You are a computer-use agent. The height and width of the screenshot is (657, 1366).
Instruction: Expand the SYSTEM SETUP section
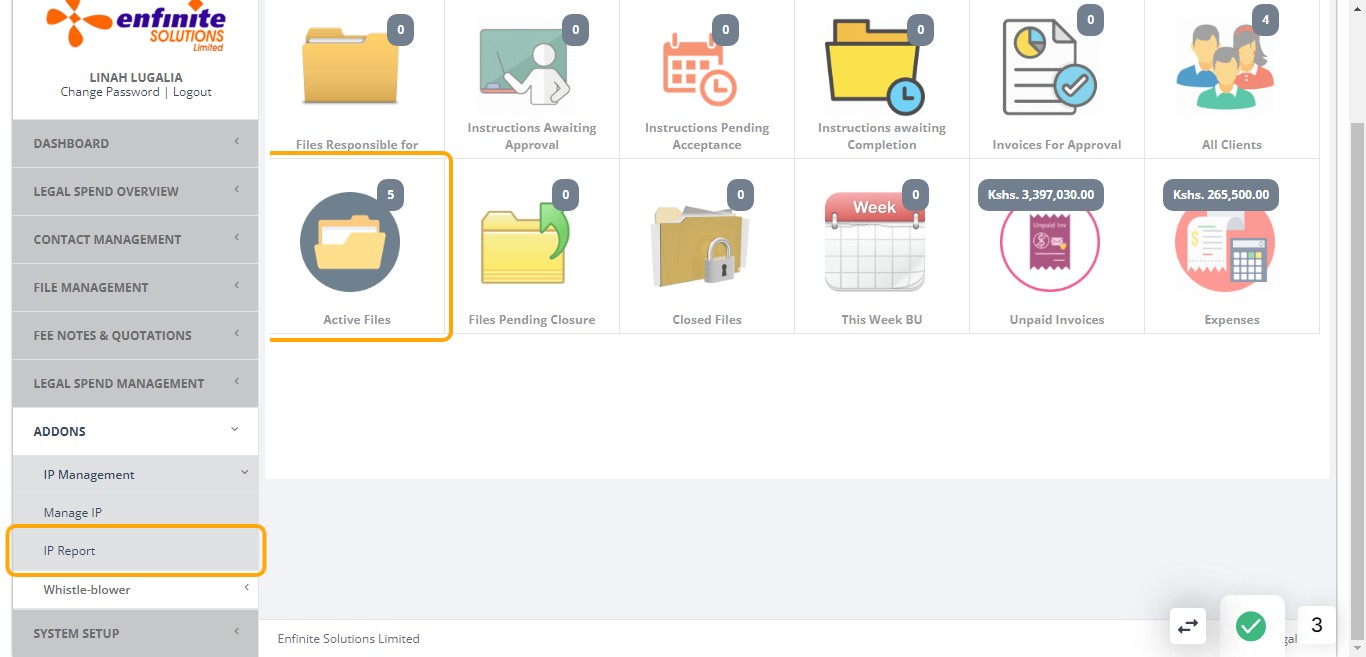tap(135, 633)
